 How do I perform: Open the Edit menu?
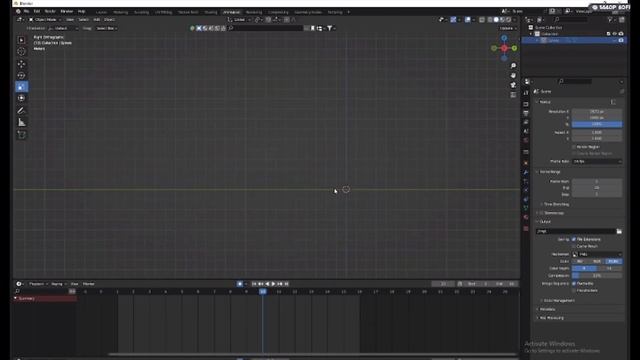coord(37,11)
